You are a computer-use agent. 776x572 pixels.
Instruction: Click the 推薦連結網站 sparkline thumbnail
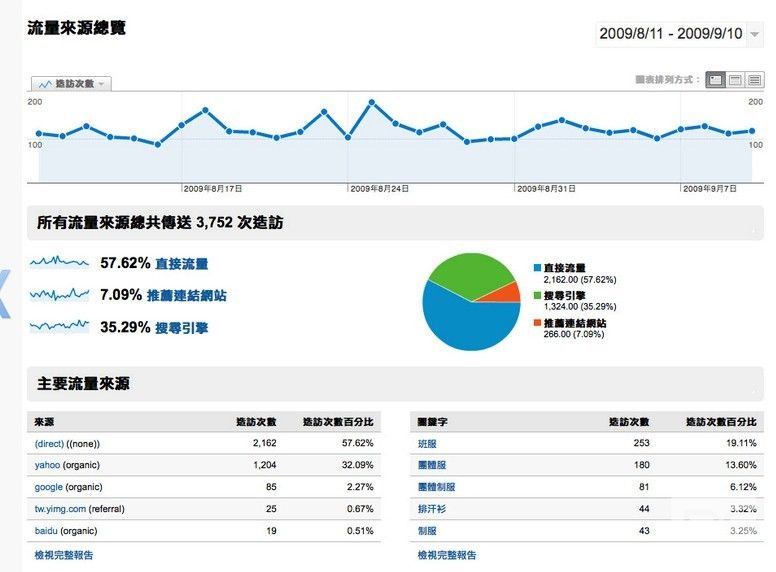pyautogui.click(x=59, y=295)
